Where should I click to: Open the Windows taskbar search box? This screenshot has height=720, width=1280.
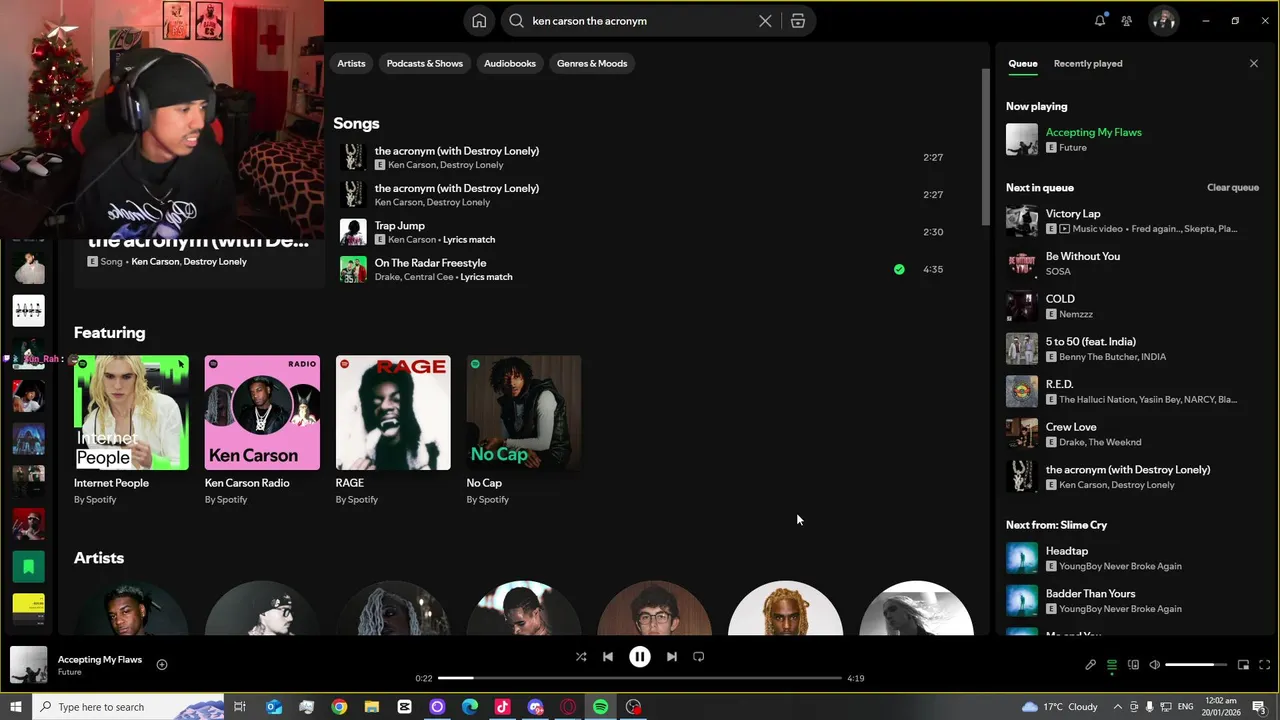[127, 707]
